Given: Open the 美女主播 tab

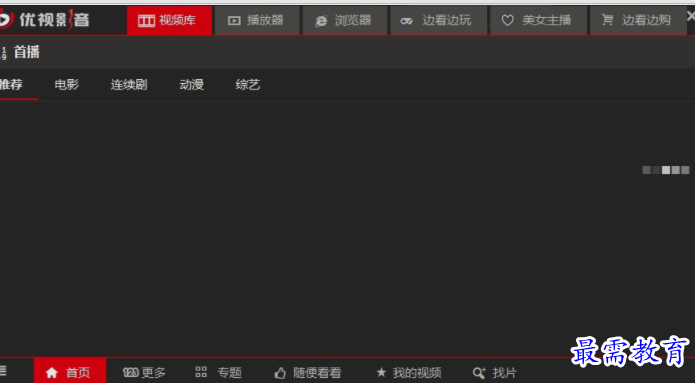Looking at the screenshot, I should (x=539, y=20).
